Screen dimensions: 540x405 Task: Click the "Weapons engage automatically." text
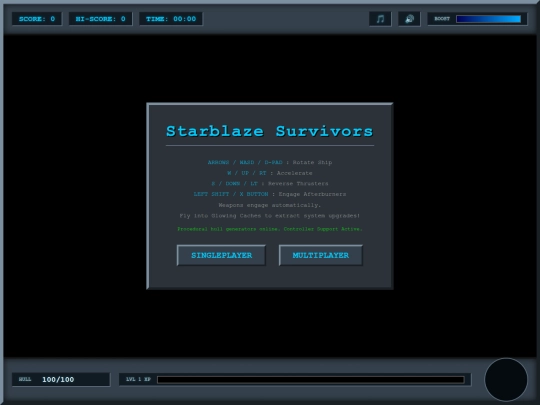tap(270, 205)
